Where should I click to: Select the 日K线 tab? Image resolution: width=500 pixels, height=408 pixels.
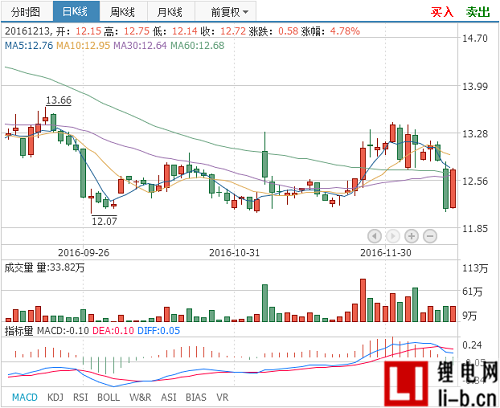[76, 12]
